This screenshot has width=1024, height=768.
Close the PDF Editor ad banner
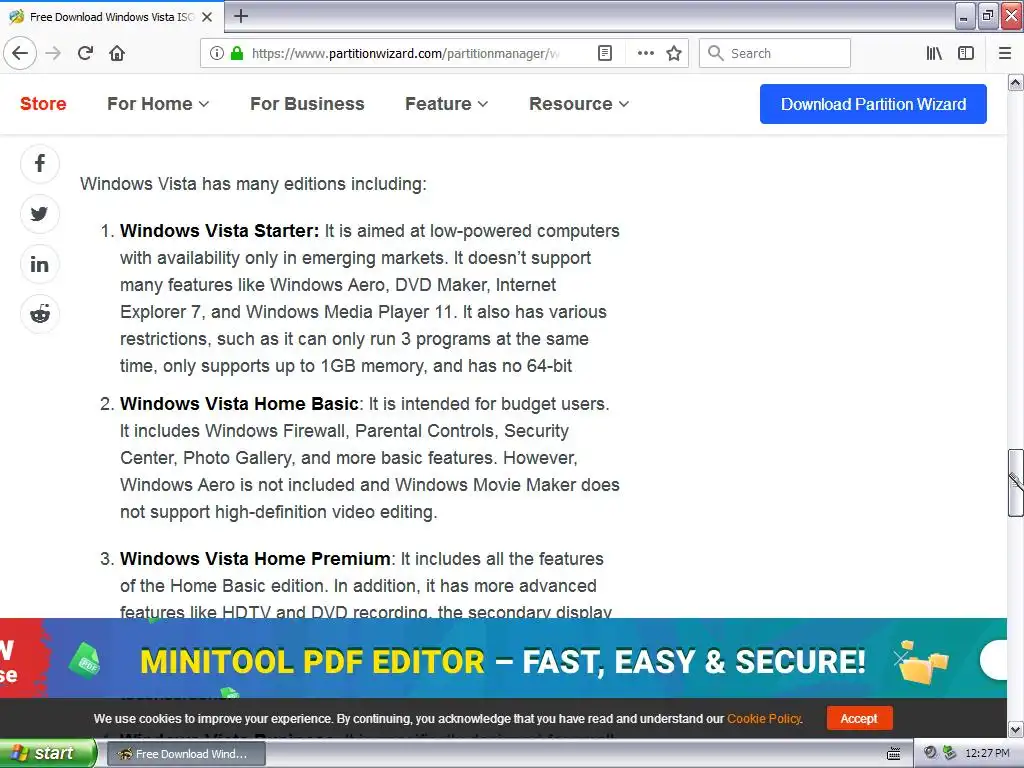click(994, 660)
